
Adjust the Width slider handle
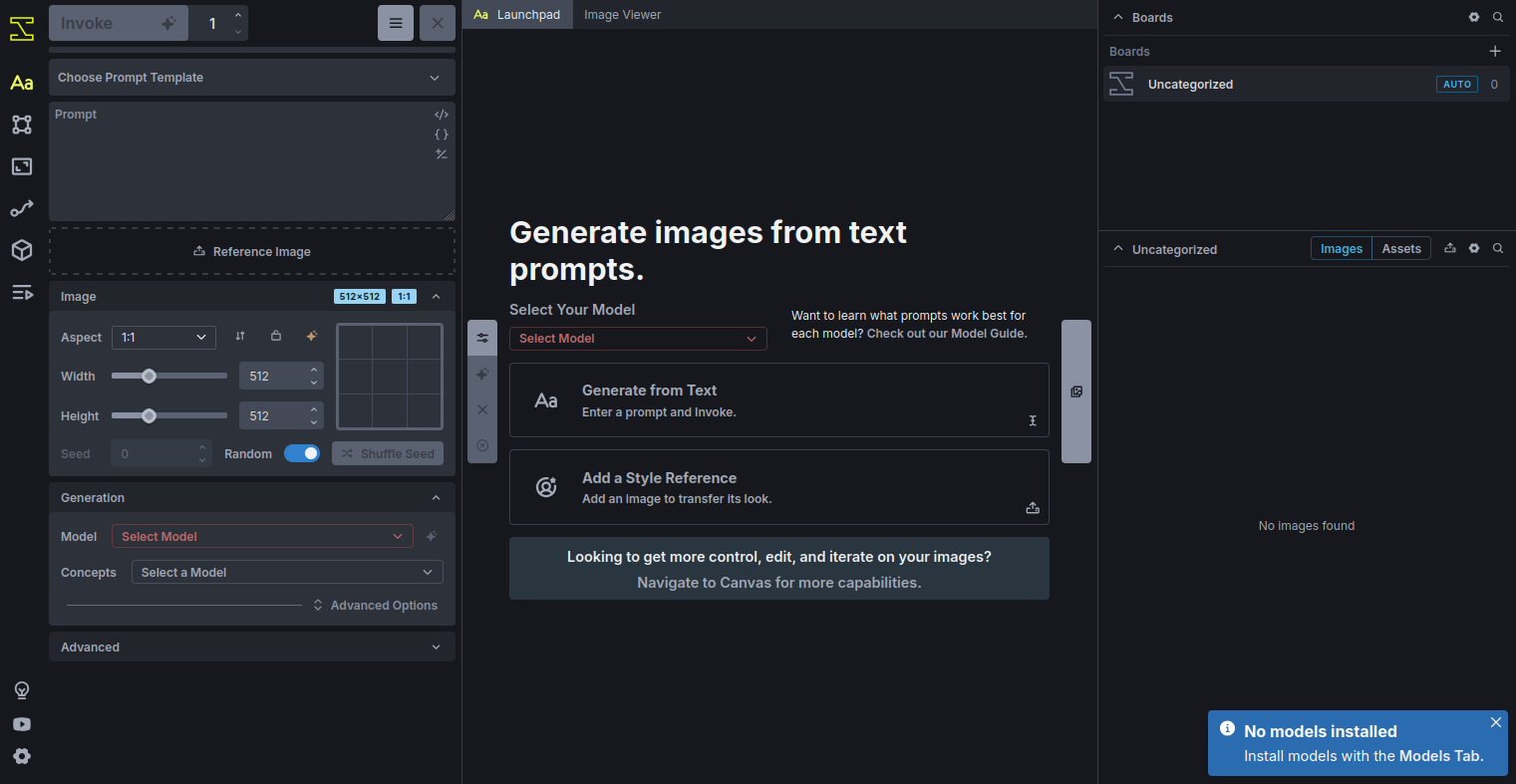pyautogui.click(x=150, y=377)
